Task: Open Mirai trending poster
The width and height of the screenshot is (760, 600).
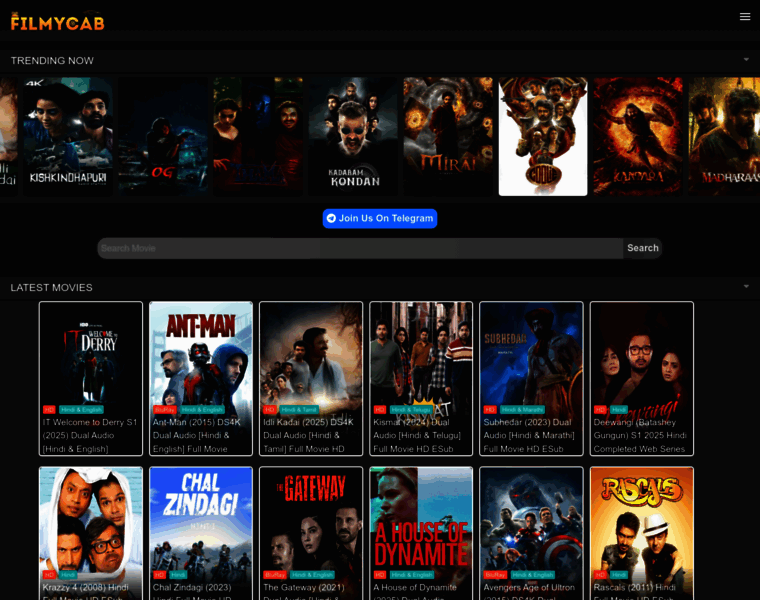Action: [448, 137]
